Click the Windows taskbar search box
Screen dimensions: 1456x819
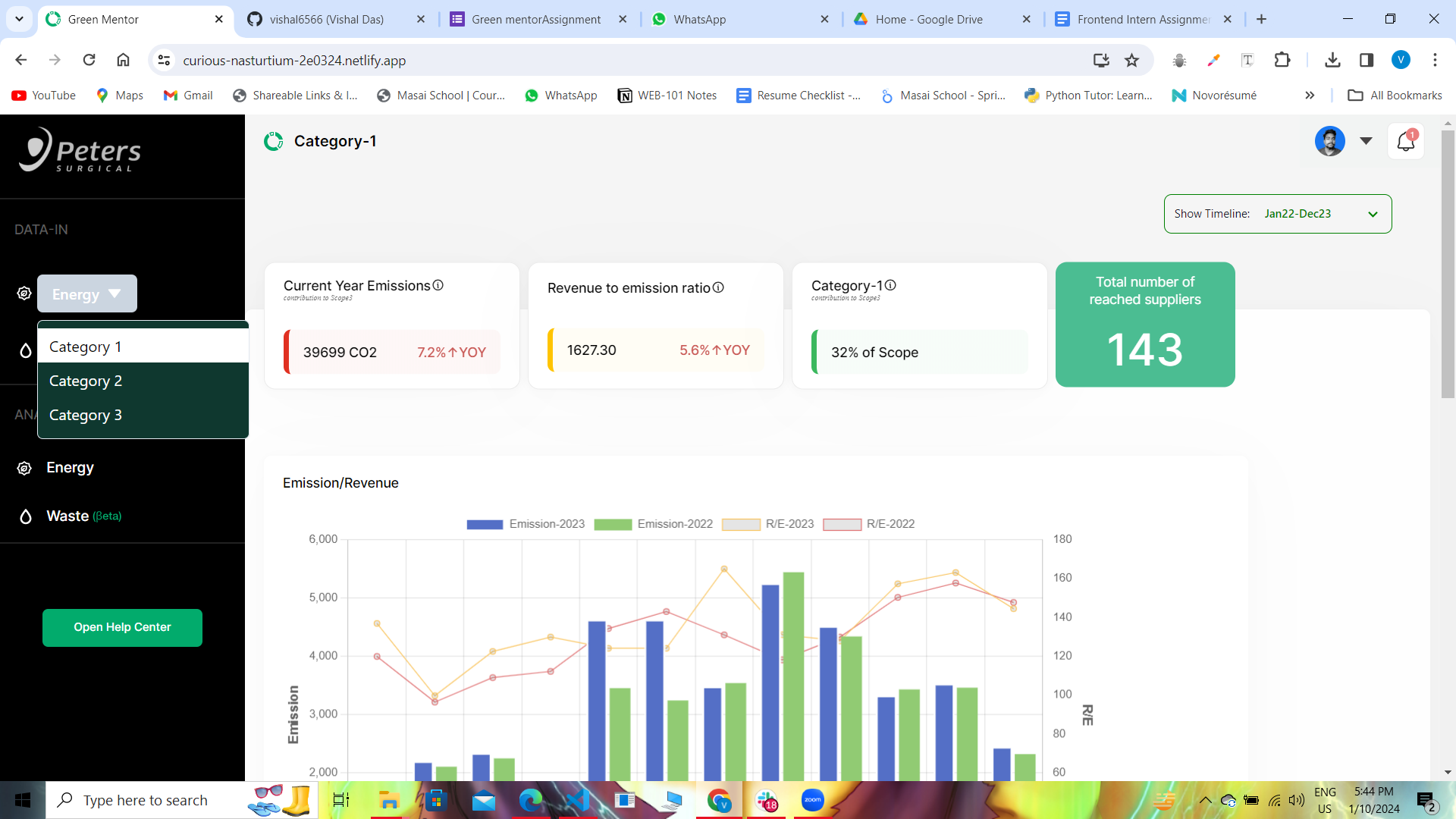pos(146,800)
